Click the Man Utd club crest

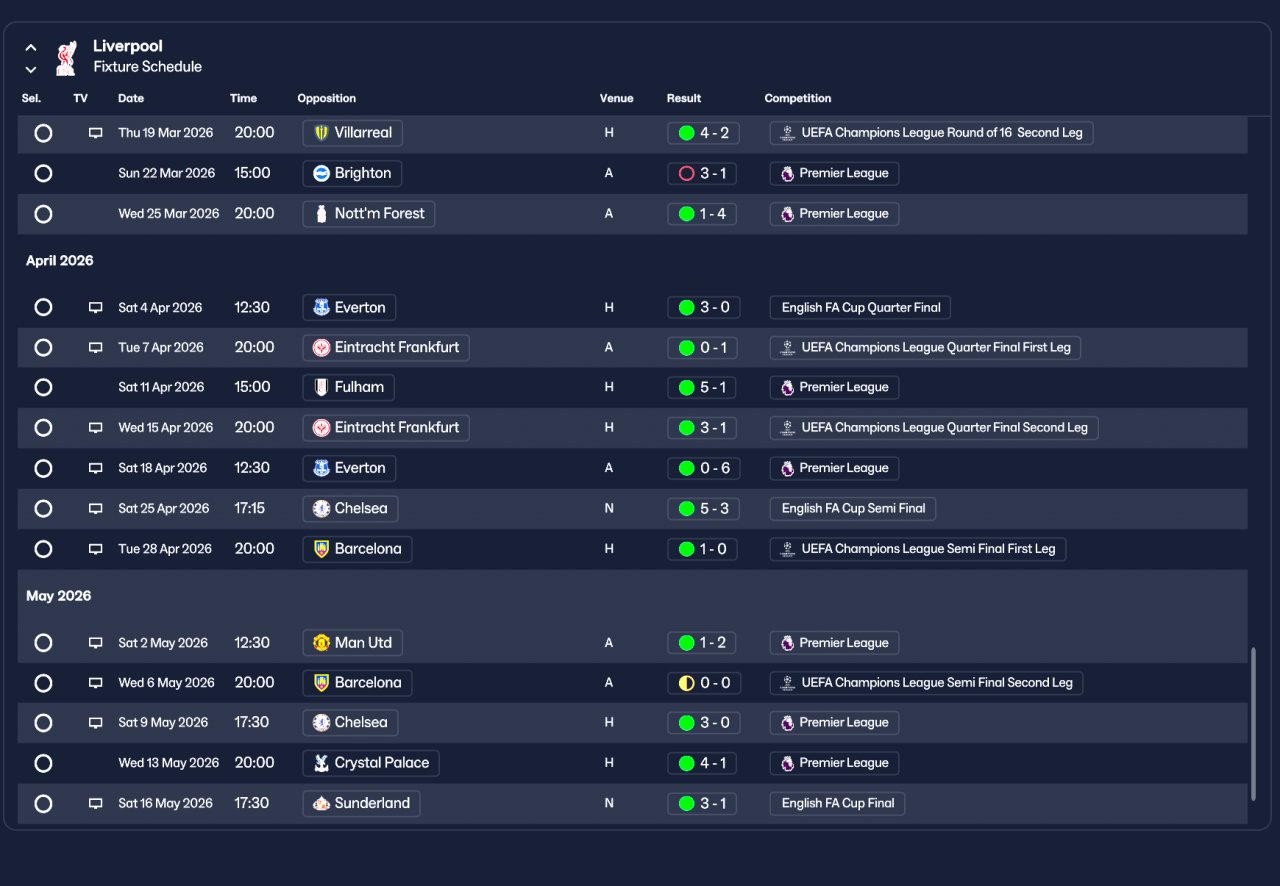pos(321,643)
